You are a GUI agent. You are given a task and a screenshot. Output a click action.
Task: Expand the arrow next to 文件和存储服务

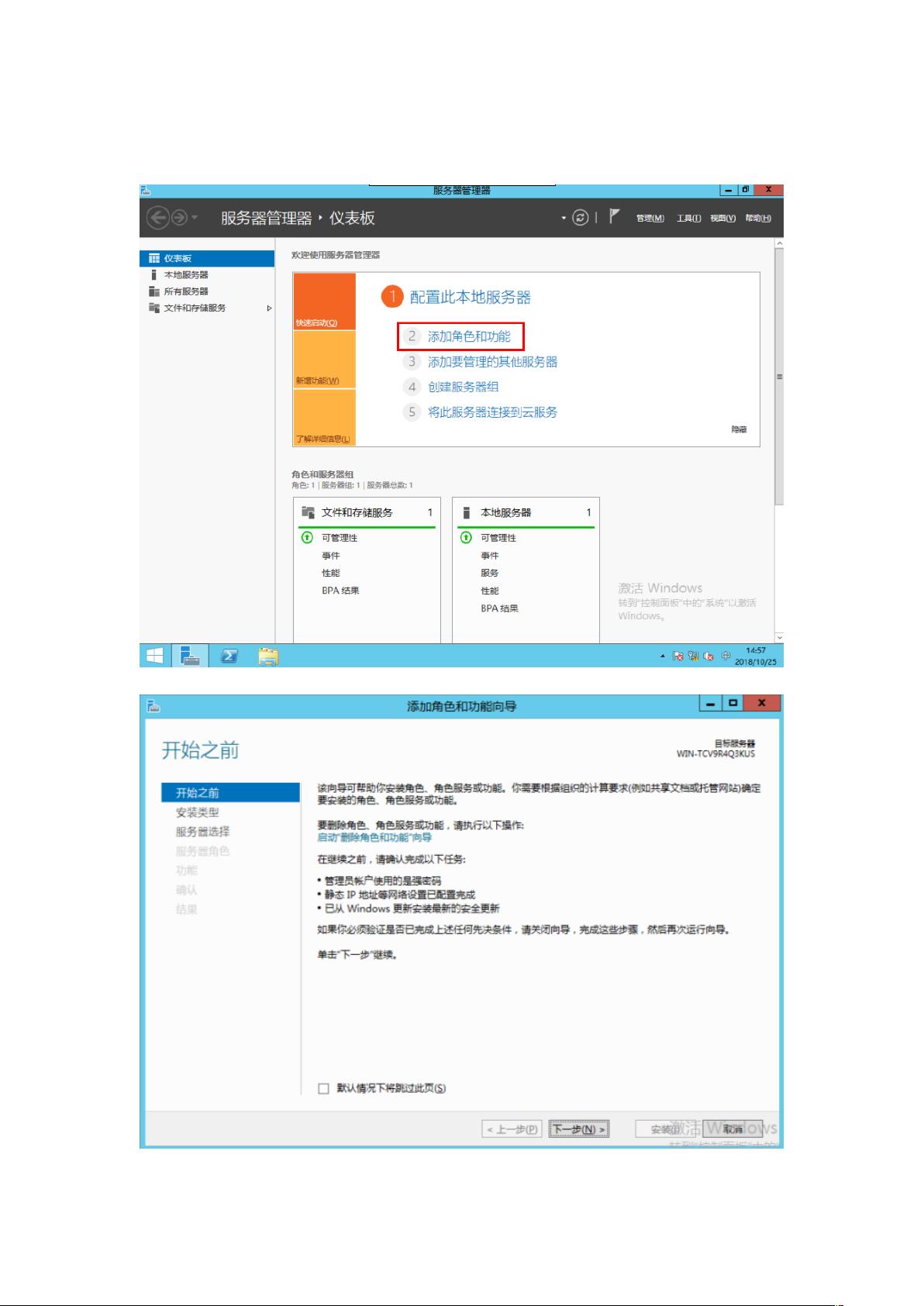pos(269,308)
